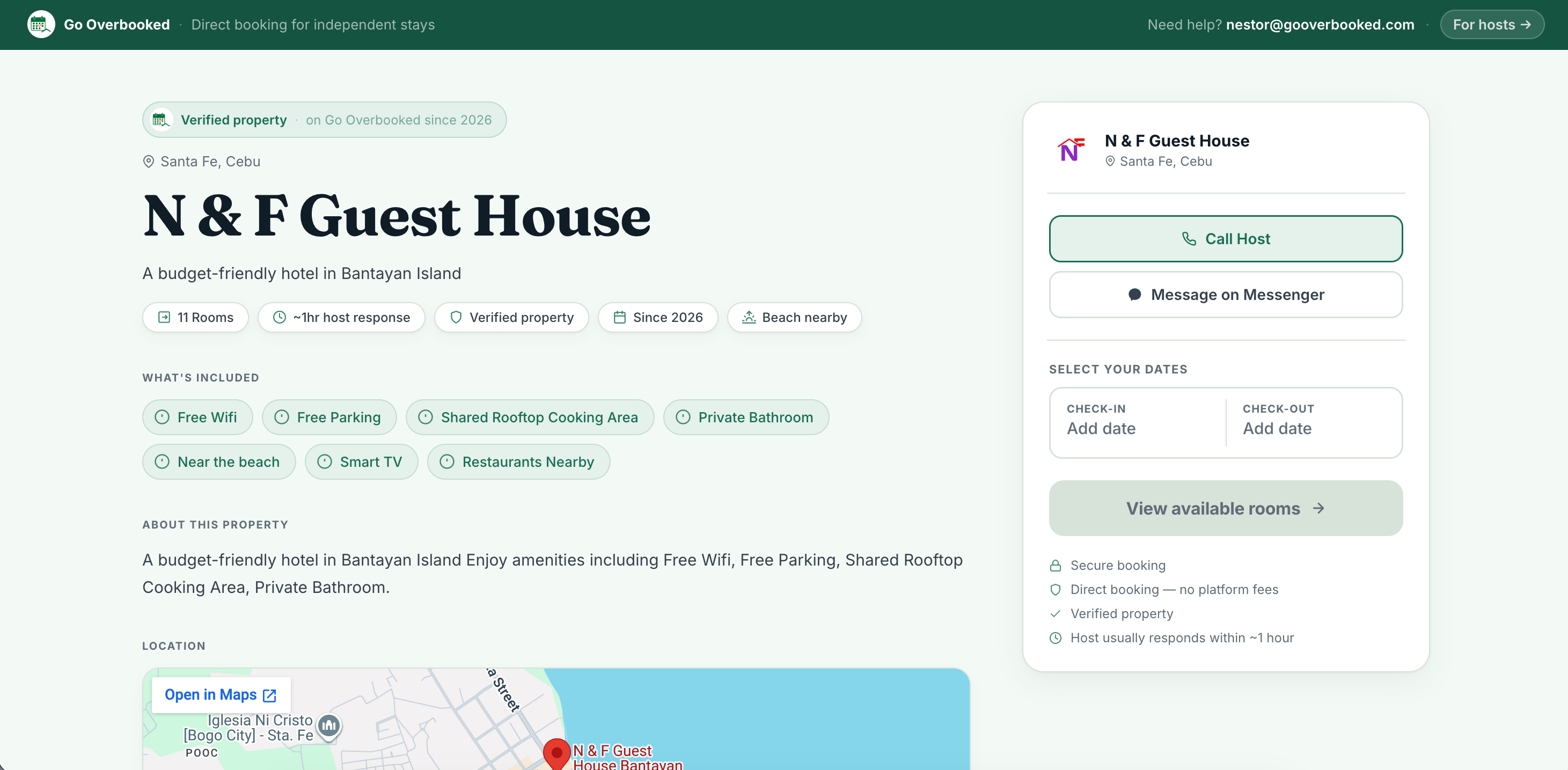
Task: Click the arrow on View available rooms
Action: 1318,508
